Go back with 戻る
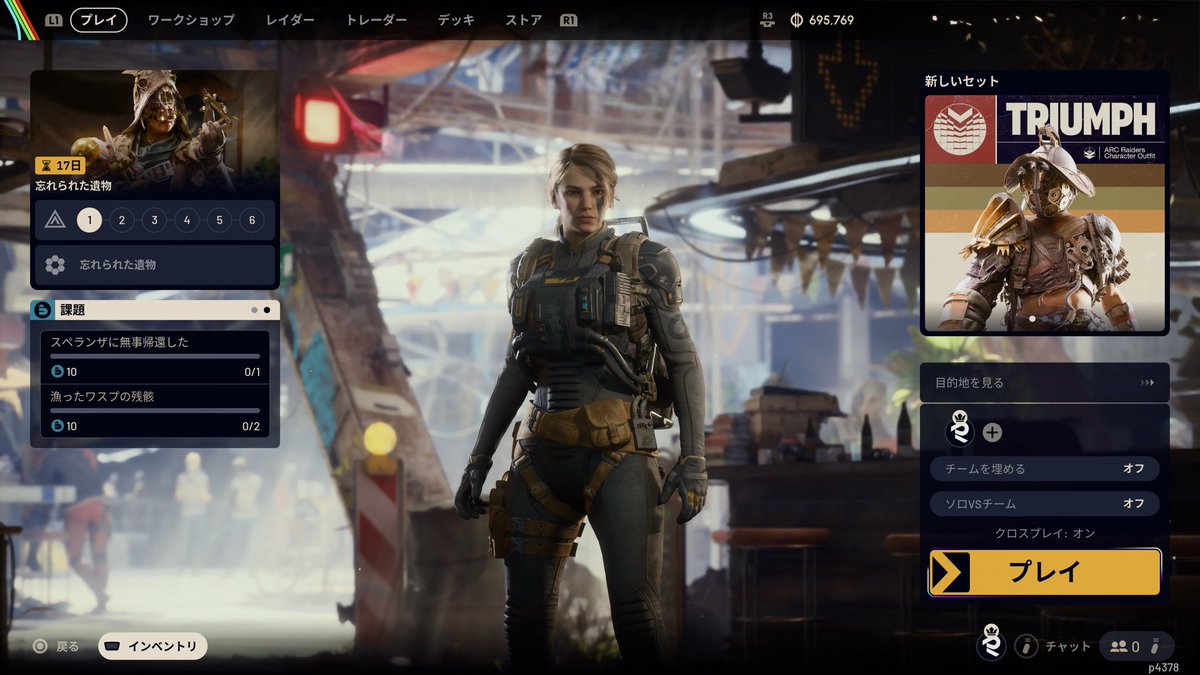Screen dimensions: 1200x675 click(67, 646)
